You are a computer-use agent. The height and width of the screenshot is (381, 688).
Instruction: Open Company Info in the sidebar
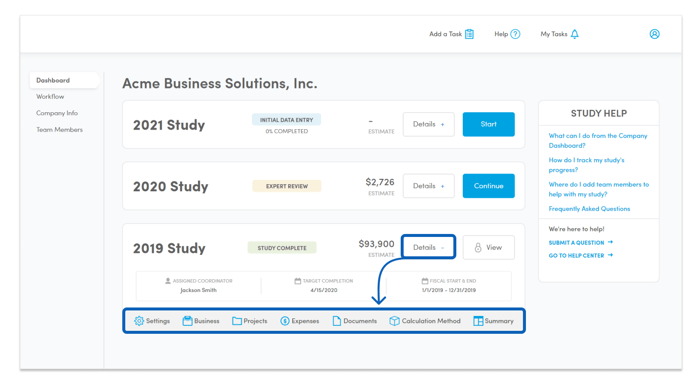[57, 113]
